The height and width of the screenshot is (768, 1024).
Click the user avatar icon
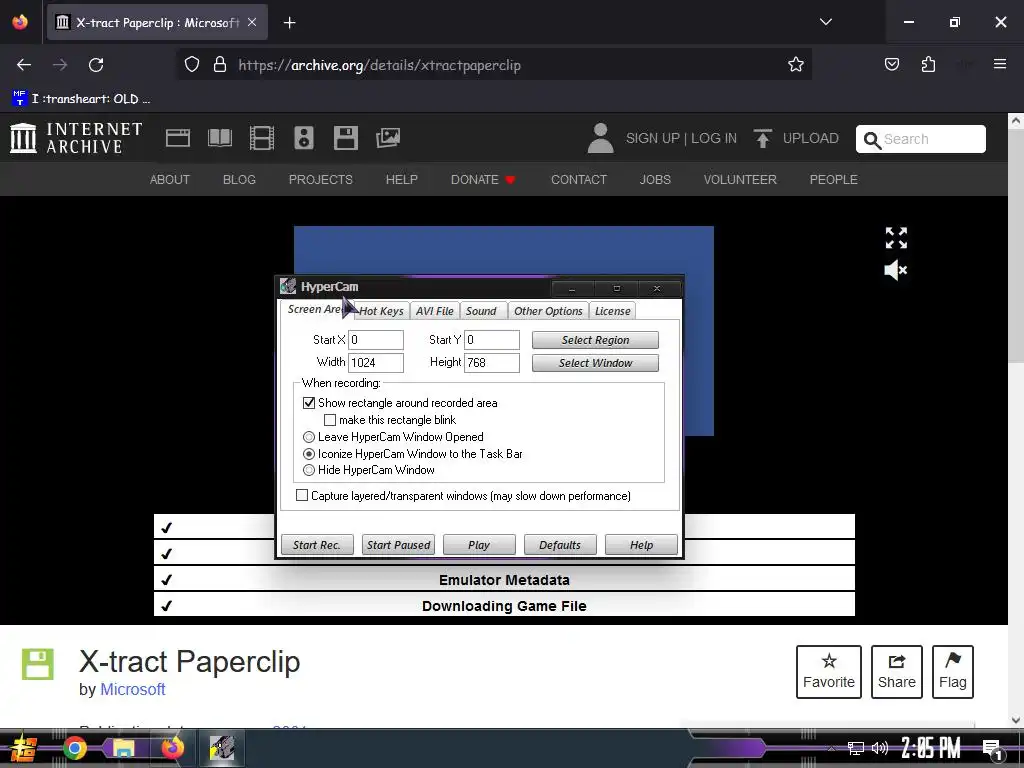[600, 138]
